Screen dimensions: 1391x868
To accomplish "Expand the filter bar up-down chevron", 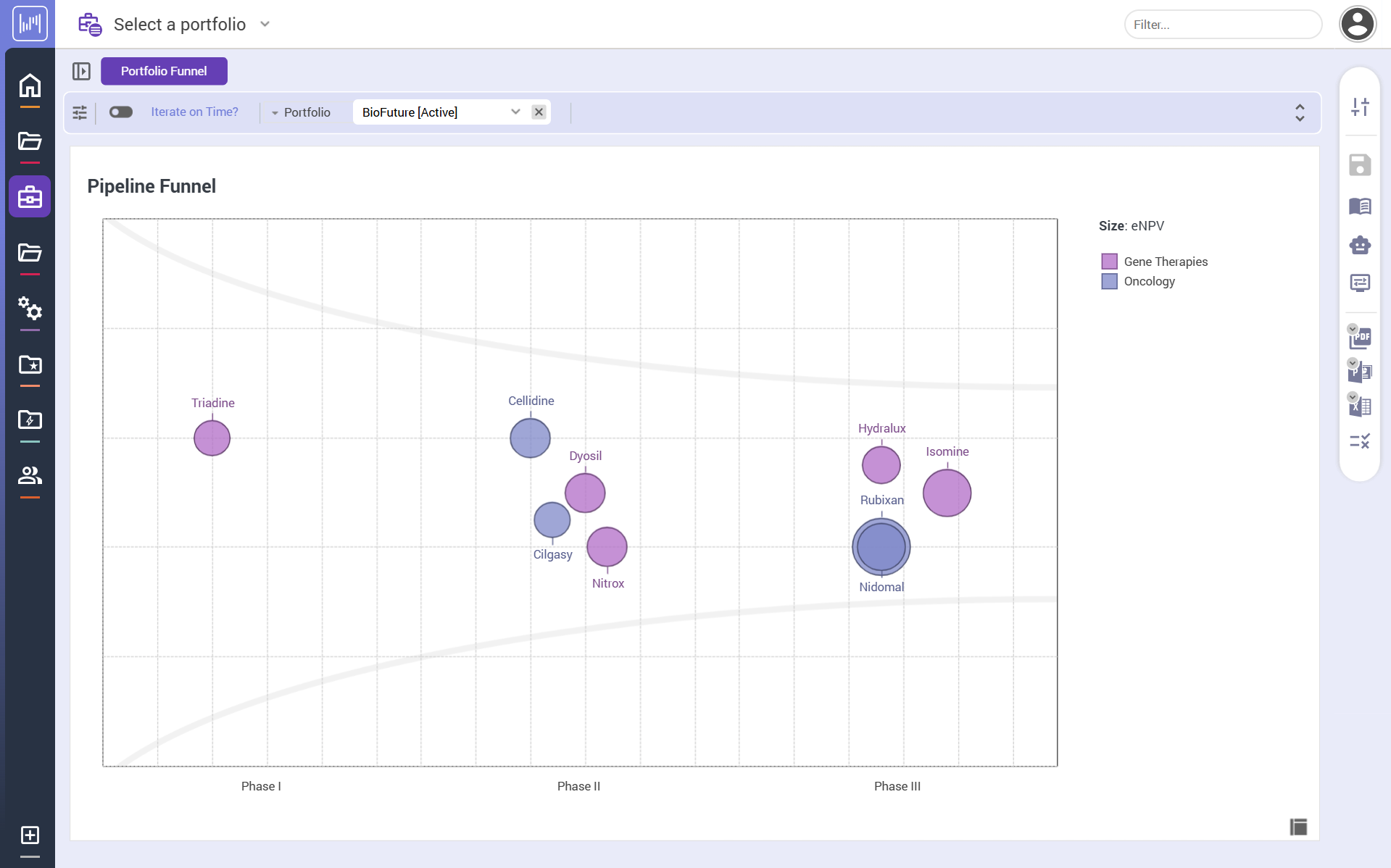I will click(x=1300, y=112).
